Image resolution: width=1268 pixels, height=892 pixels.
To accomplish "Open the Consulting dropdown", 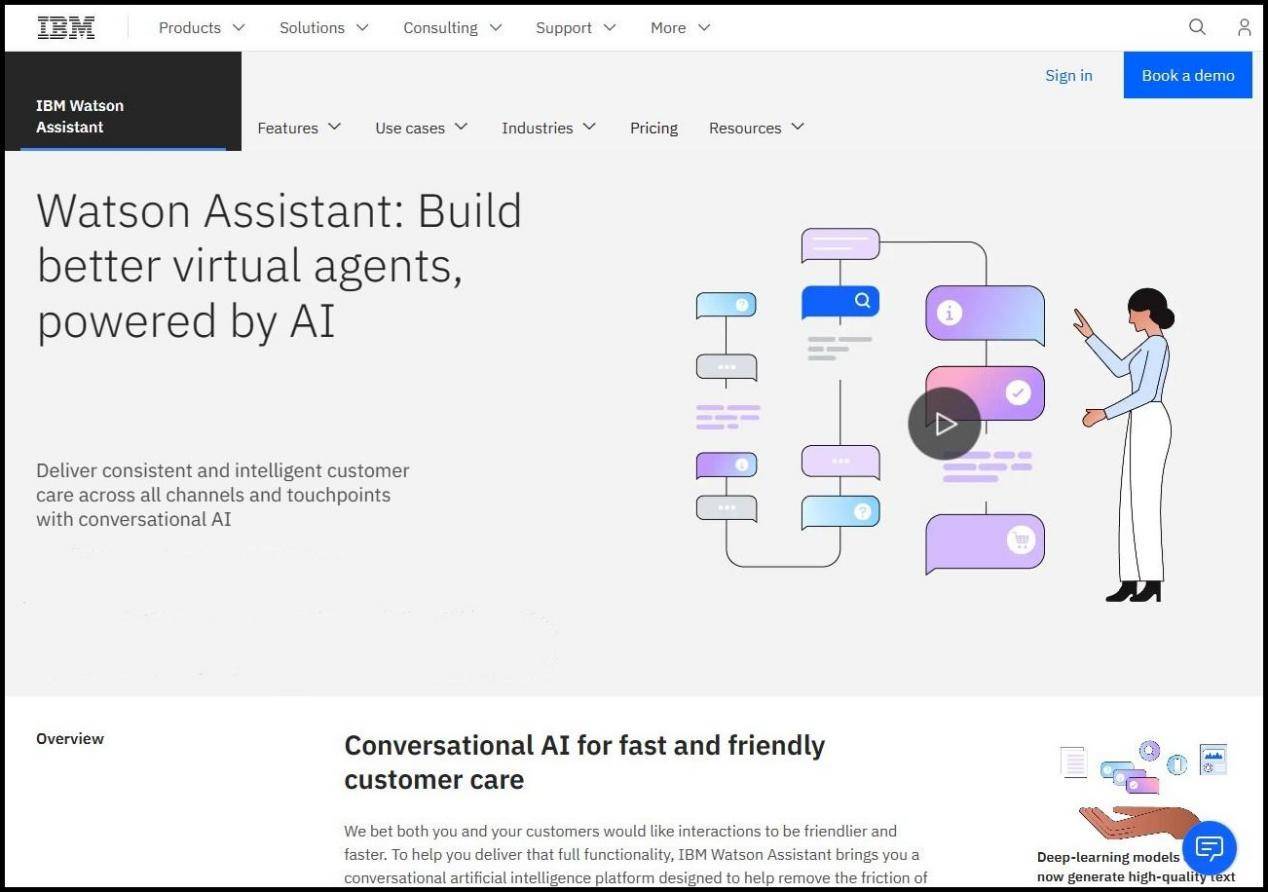I will click(452, 28).
